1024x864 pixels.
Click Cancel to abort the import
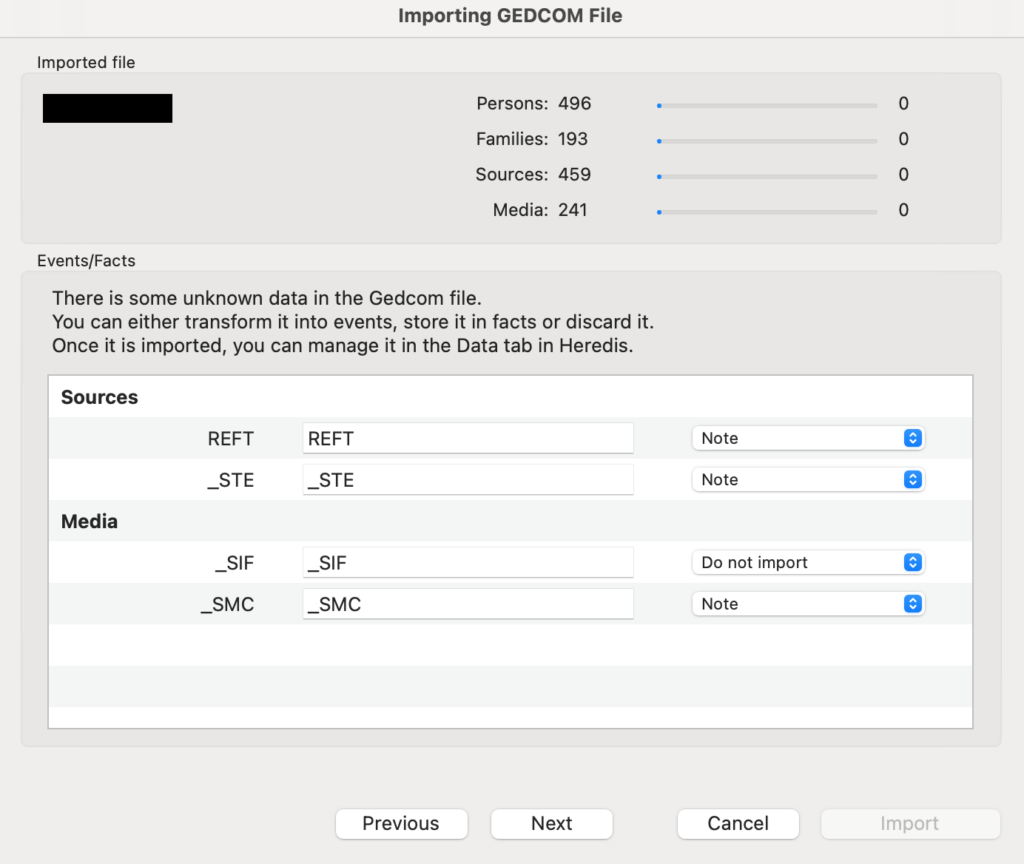(x=737, y=823)
